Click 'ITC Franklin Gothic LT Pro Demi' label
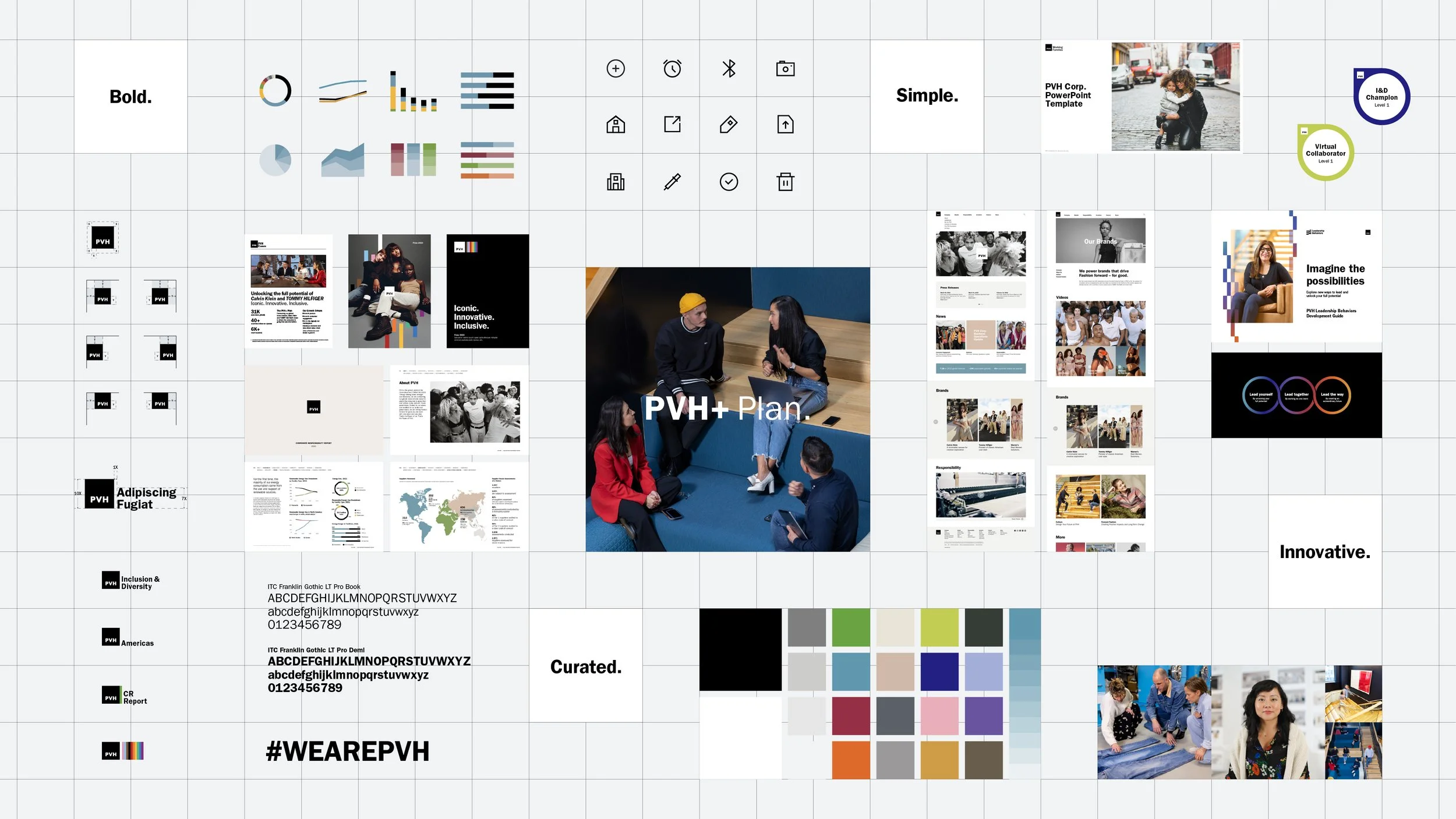 point(316,650)
